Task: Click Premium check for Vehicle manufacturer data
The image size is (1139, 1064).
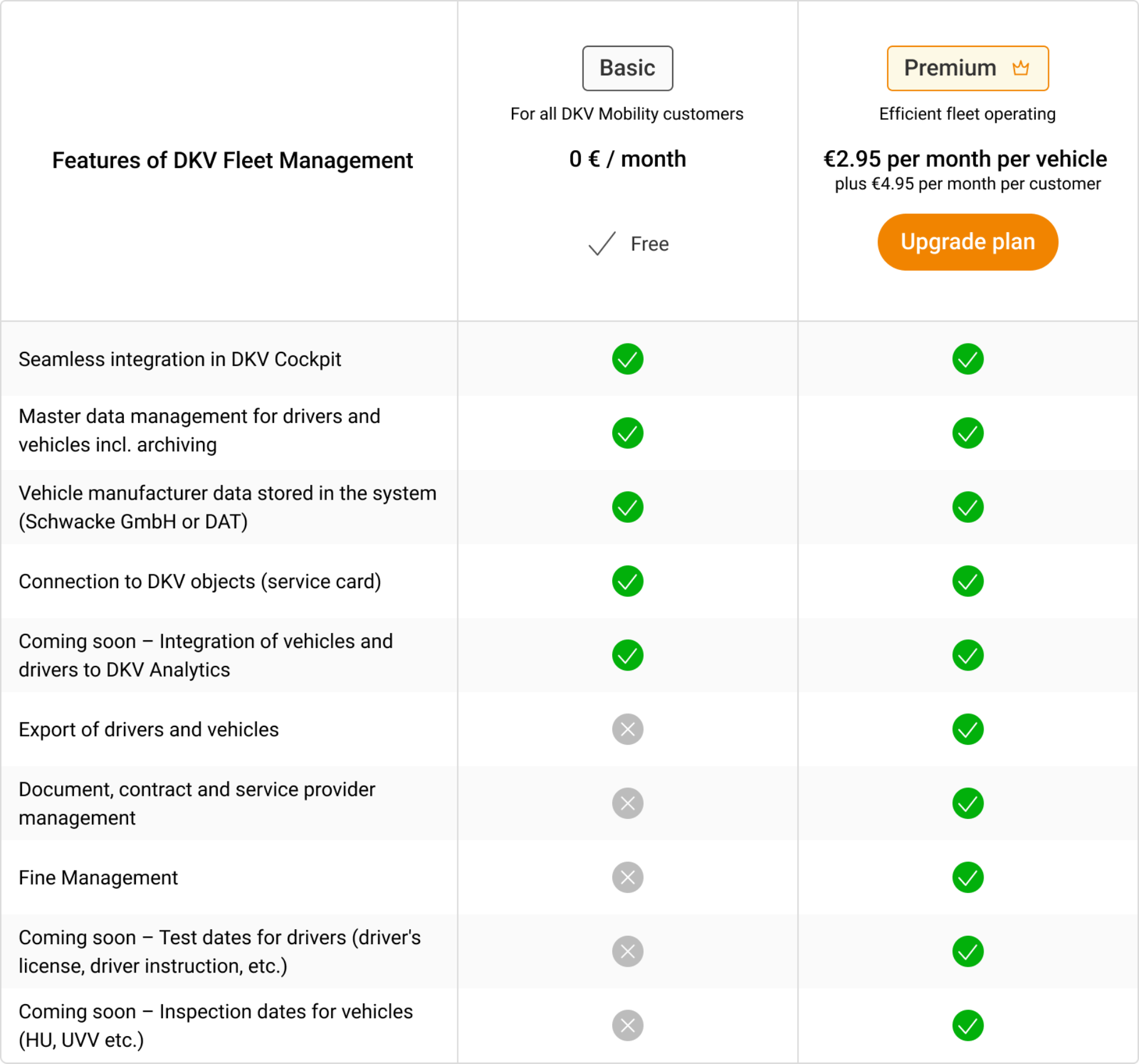Action: click(x=968, y=507)
